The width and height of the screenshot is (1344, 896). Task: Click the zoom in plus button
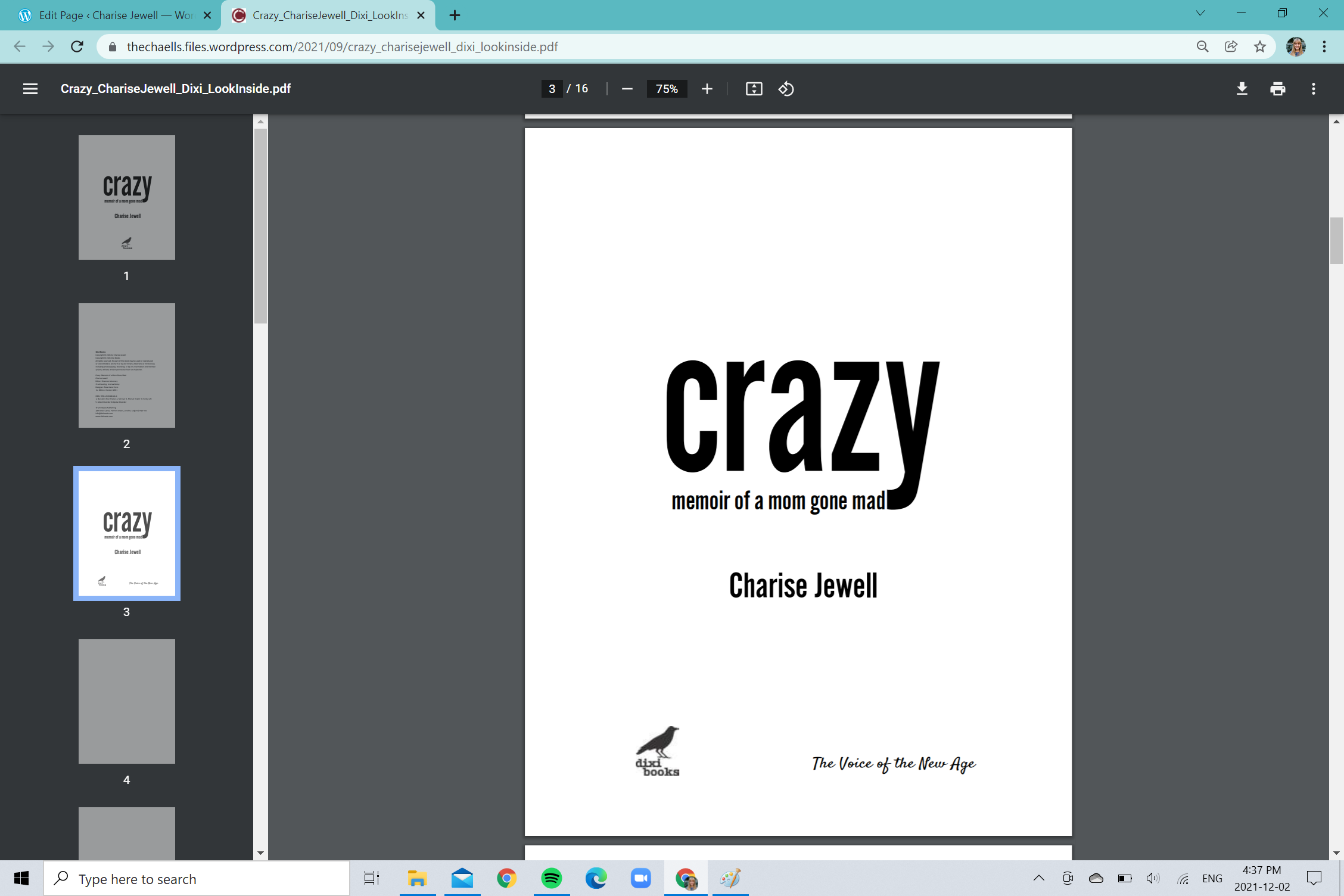pyautogui.click(x=707, y=89)
